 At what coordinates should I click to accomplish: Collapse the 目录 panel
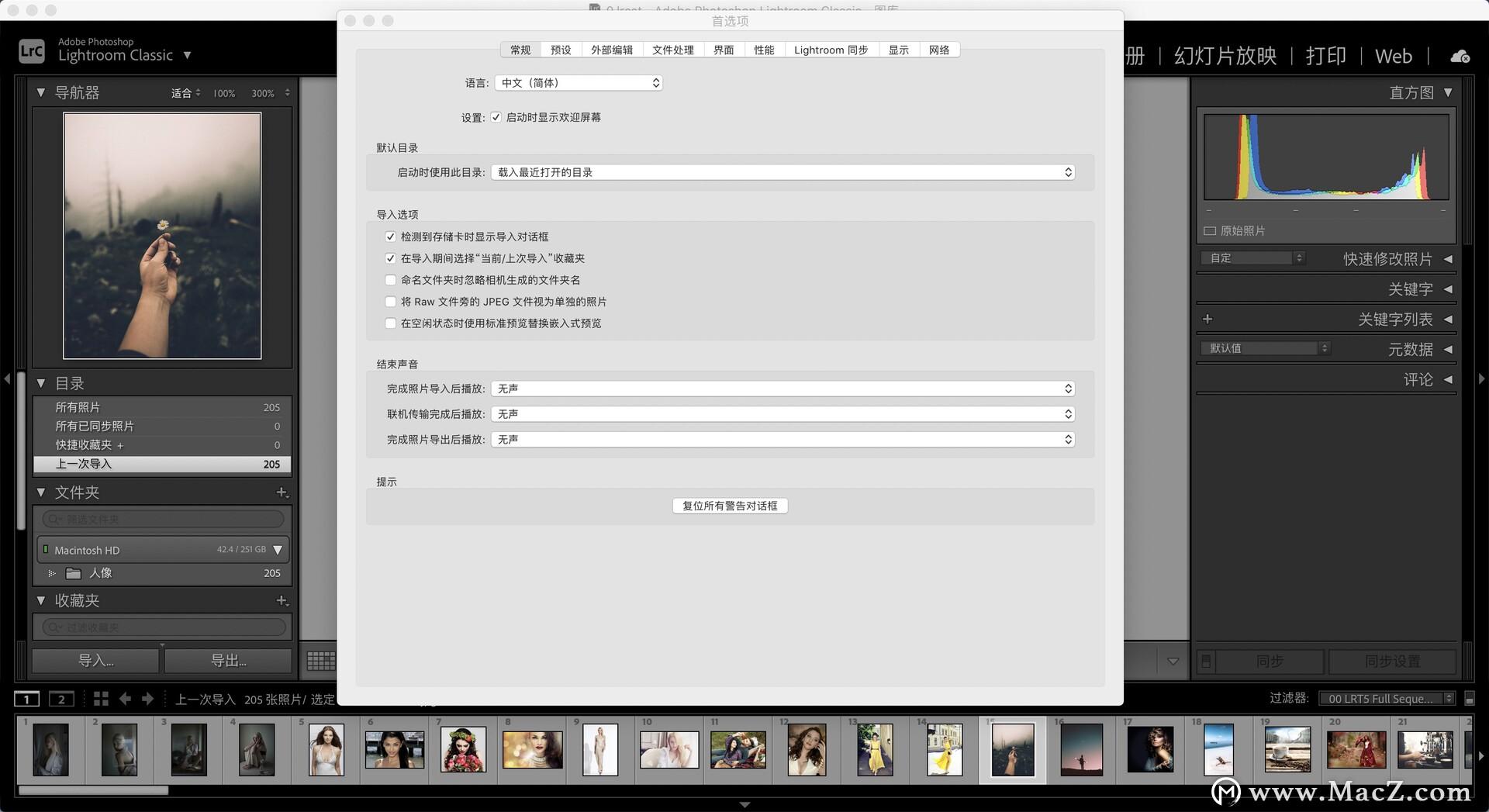click(41, 383)
